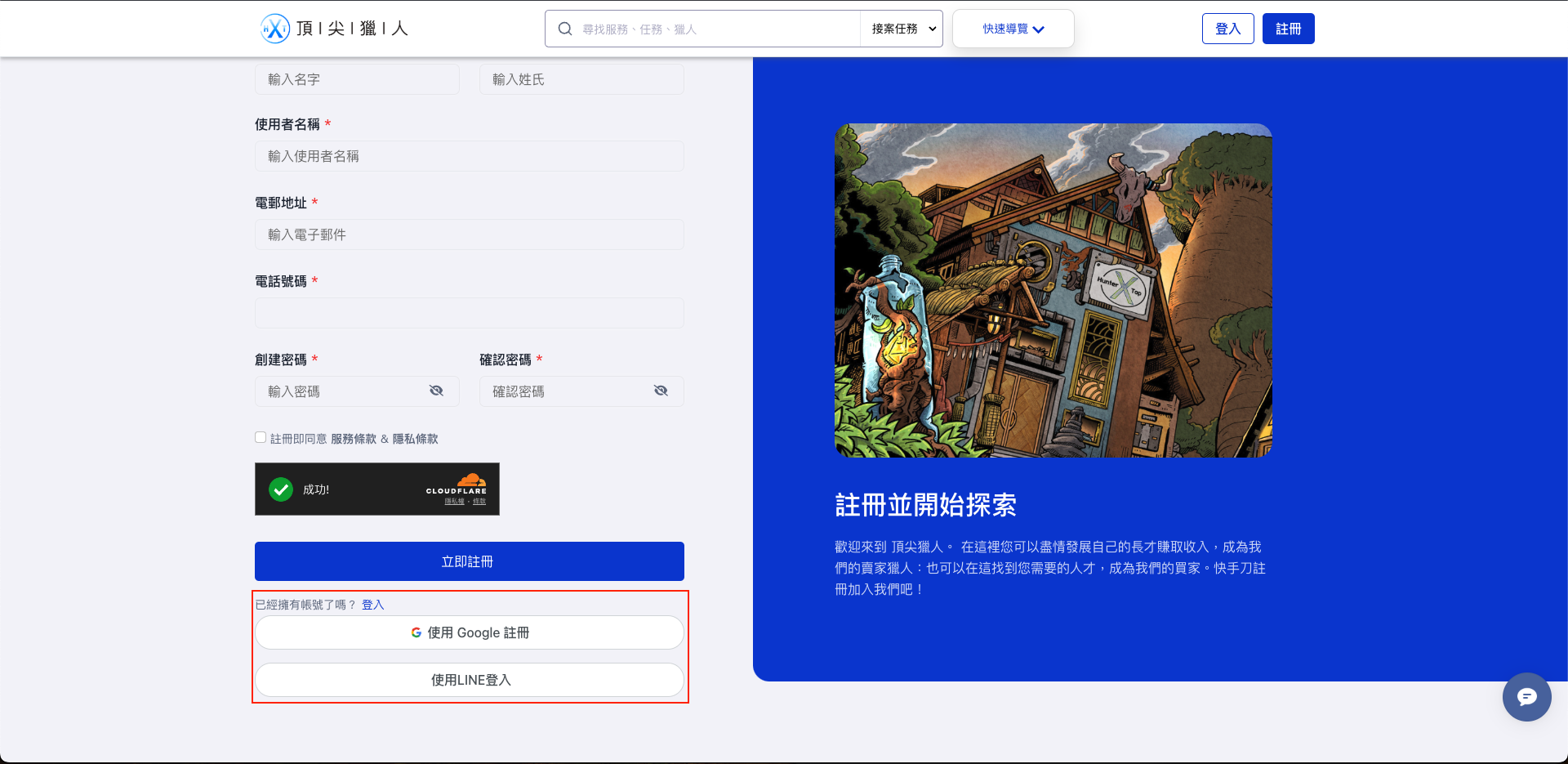
Task: Open the chat widget bubble
Action: 1526,697
